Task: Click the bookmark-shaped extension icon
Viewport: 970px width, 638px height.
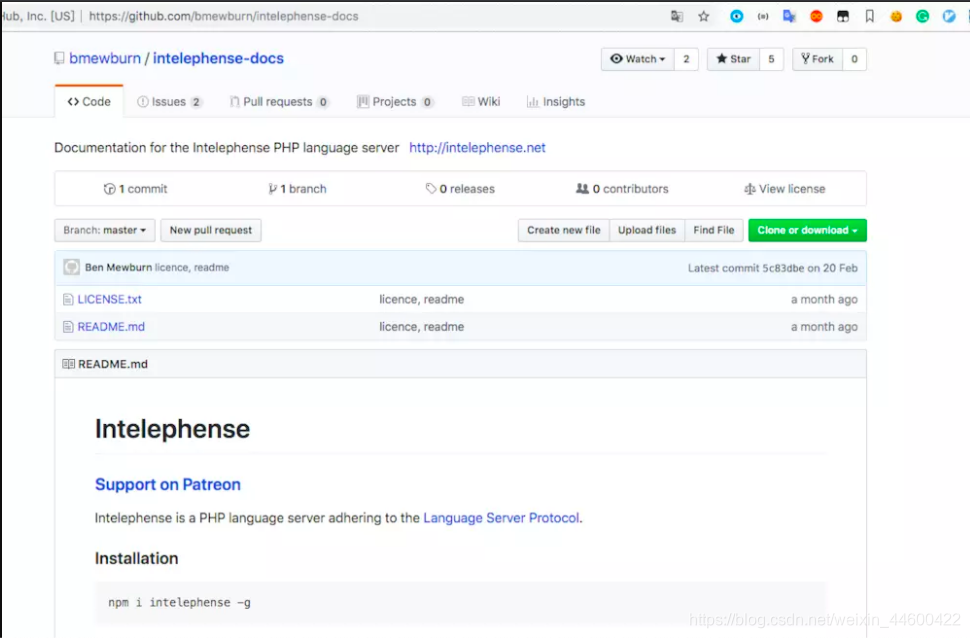Action: (869, 16)
